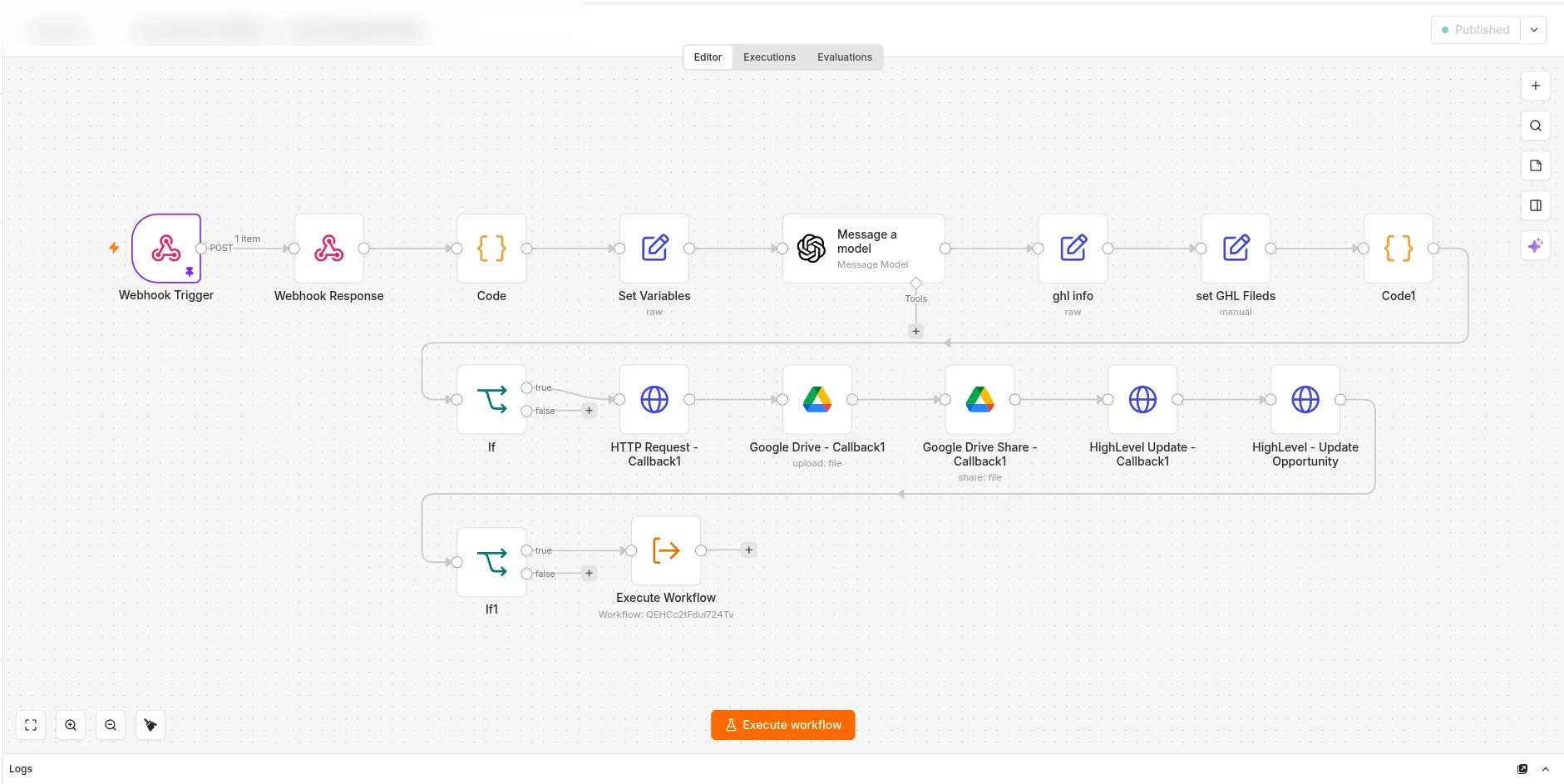The height and width of the screenshot is (784, 1564).
Task: Add node on If1 false branch
Action: tap(590, 574)
